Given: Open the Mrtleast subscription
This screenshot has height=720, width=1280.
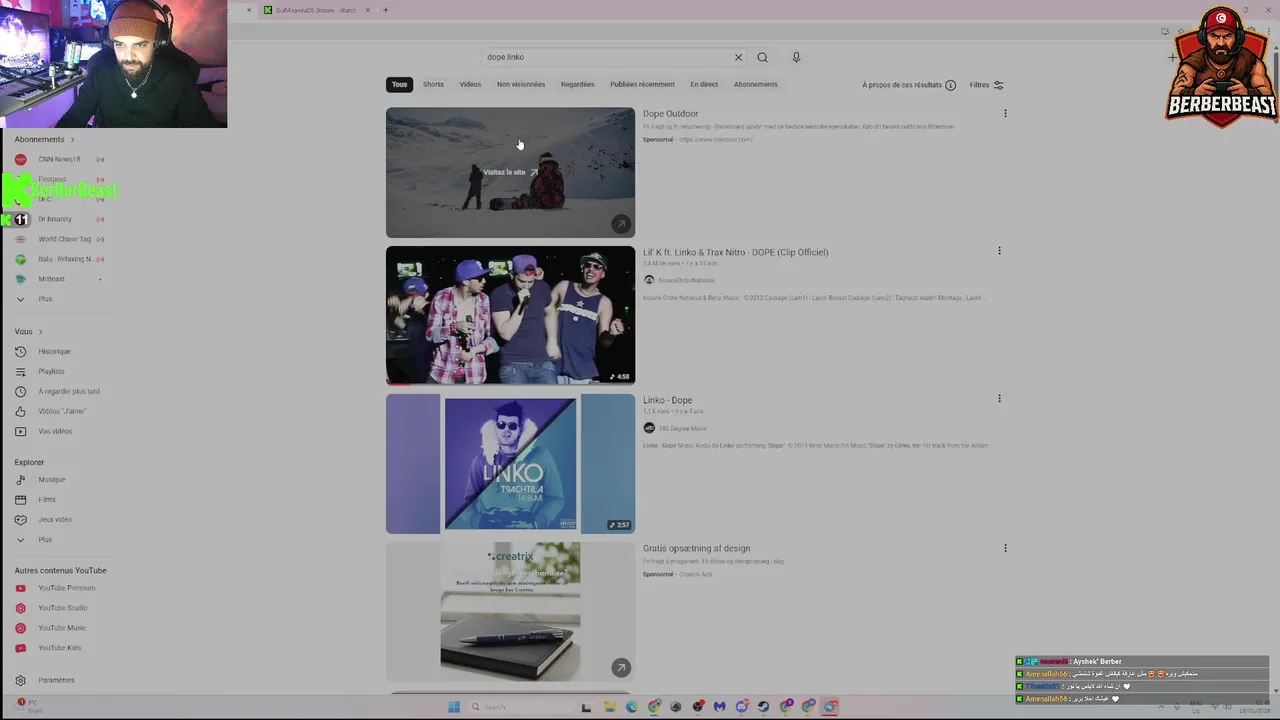Looking at the screenshot, I should click(x=51, y=279).
